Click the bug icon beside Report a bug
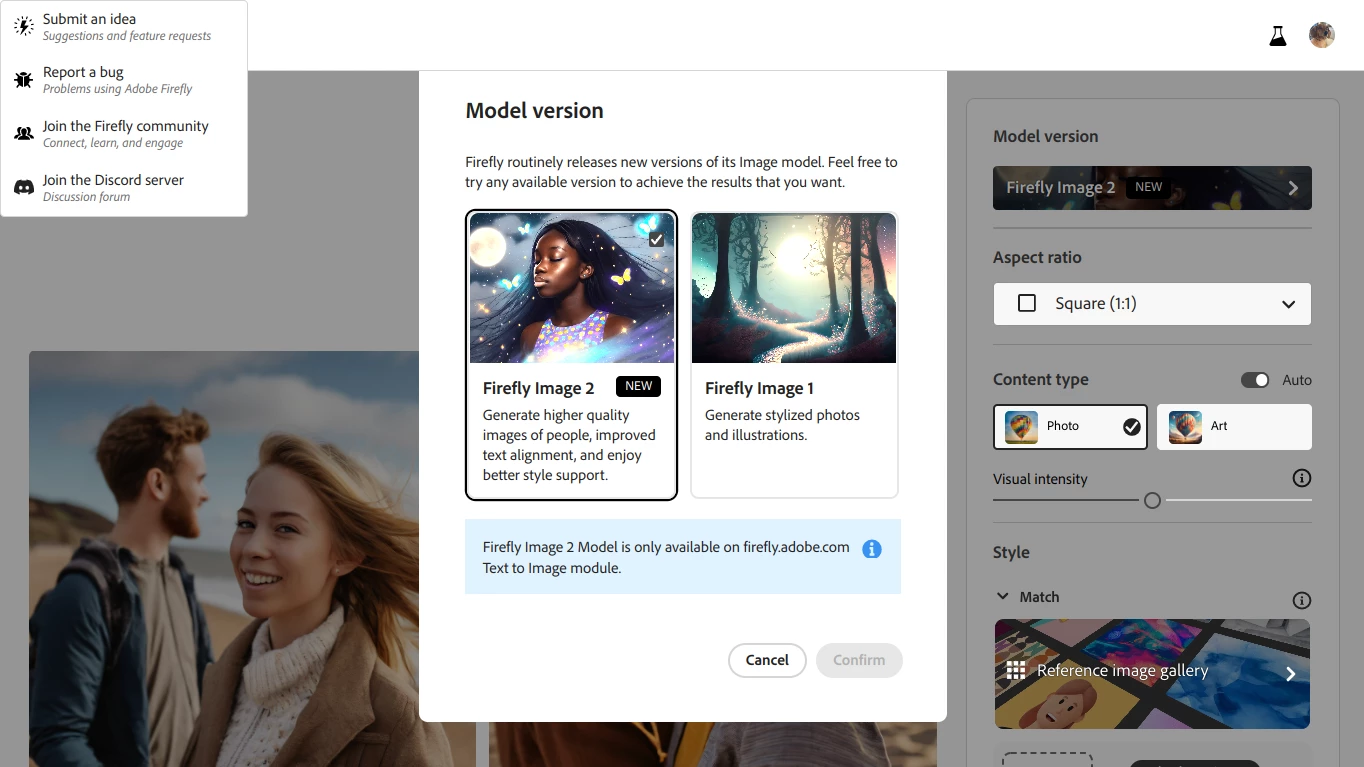The width and height of the screenshot is (1364, 767). pos(24,80)
